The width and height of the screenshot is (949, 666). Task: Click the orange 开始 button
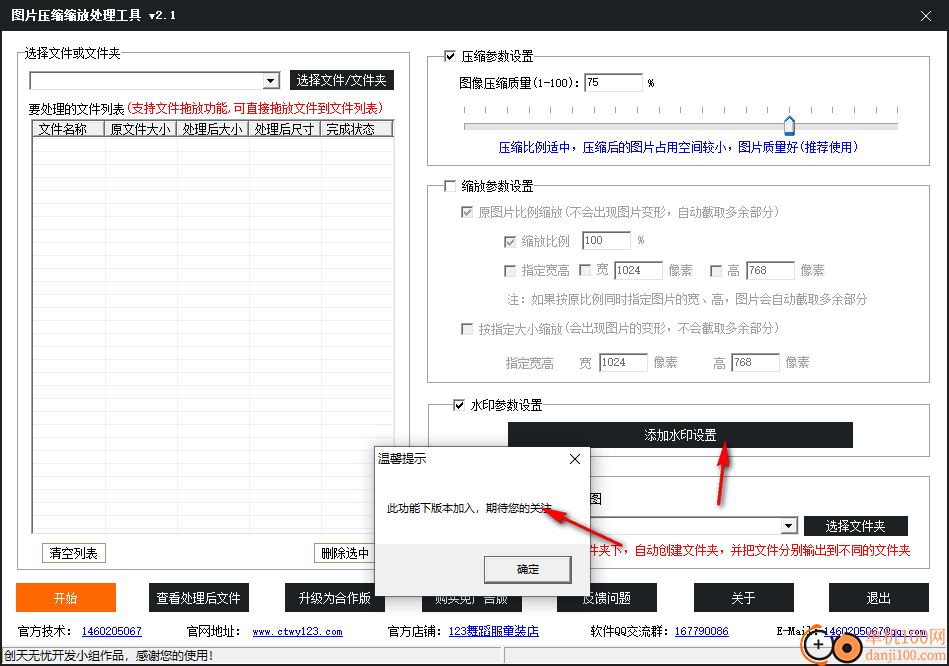(x=65, y=598)
